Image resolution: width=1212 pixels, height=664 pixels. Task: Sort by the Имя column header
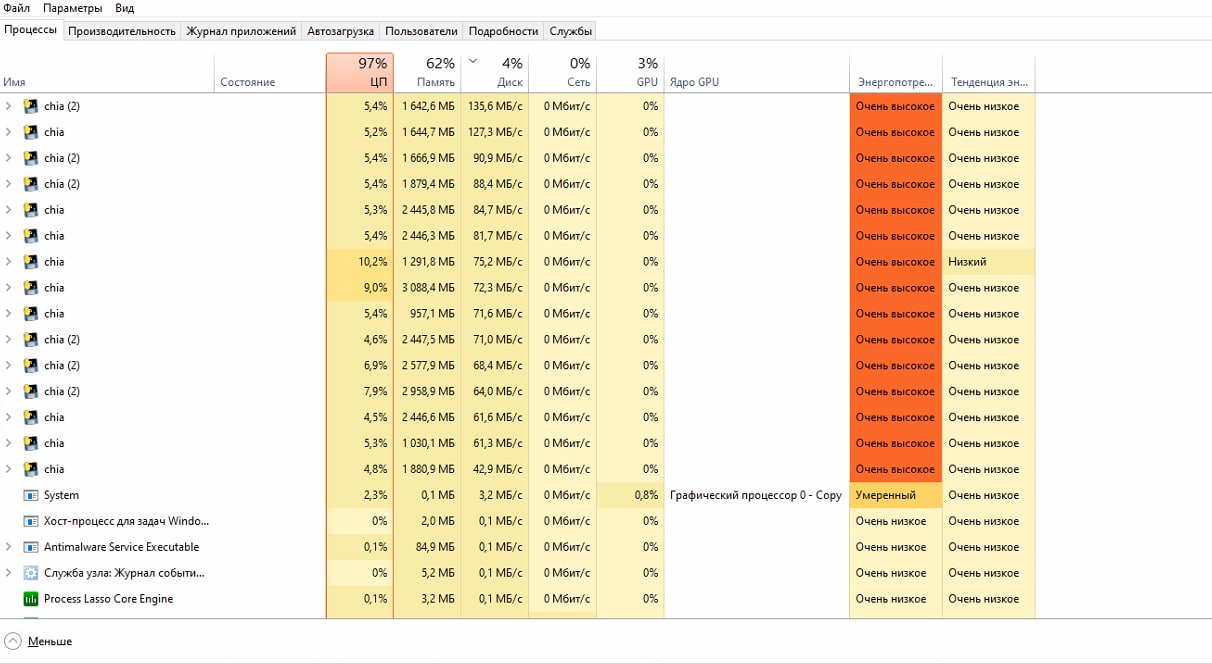[107, 73]
